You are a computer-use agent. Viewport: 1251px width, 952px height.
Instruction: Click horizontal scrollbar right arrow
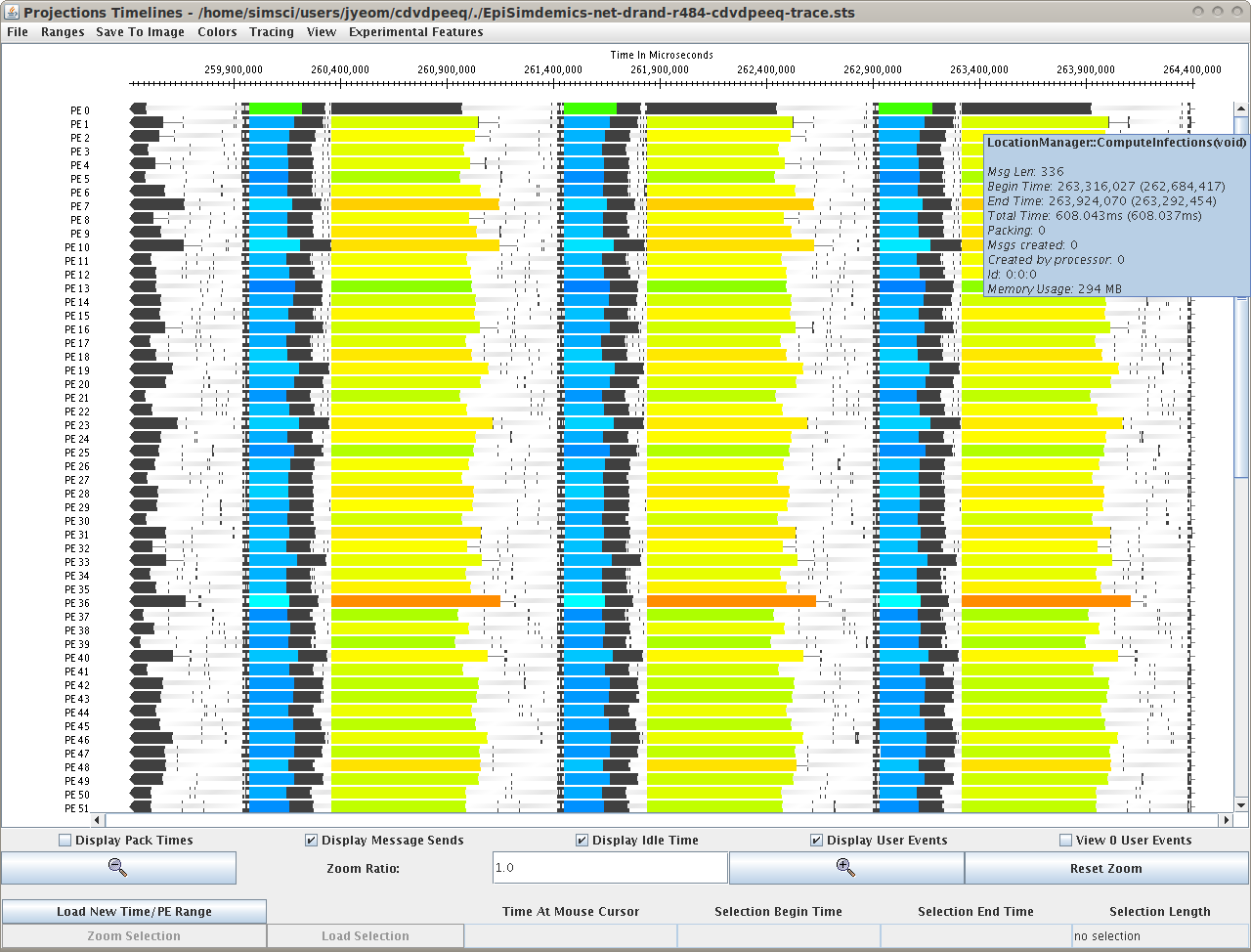(x=1225, y=820)
